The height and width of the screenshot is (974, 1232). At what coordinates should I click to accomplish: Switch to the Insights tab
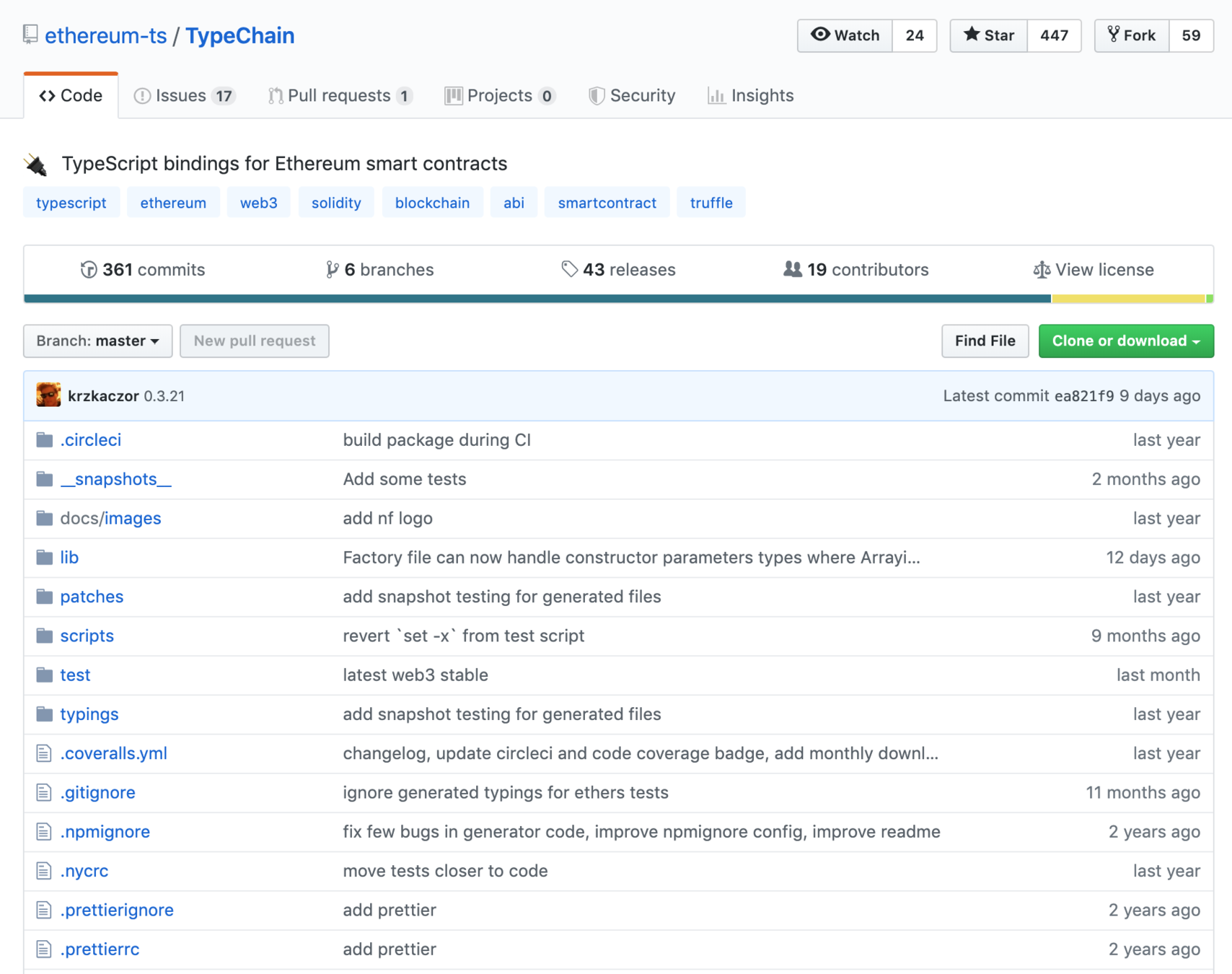[750, 95]
